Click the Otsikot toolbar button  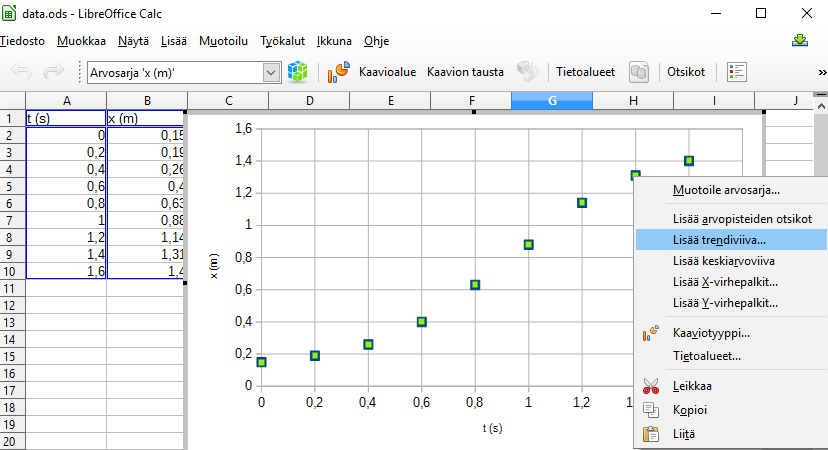pos(686,72)
